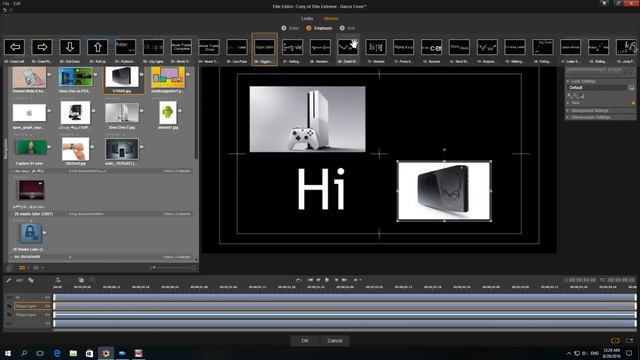Select the Xbox console image on canvas
Screen dimensions: 640x360
(x=307, y=119)
